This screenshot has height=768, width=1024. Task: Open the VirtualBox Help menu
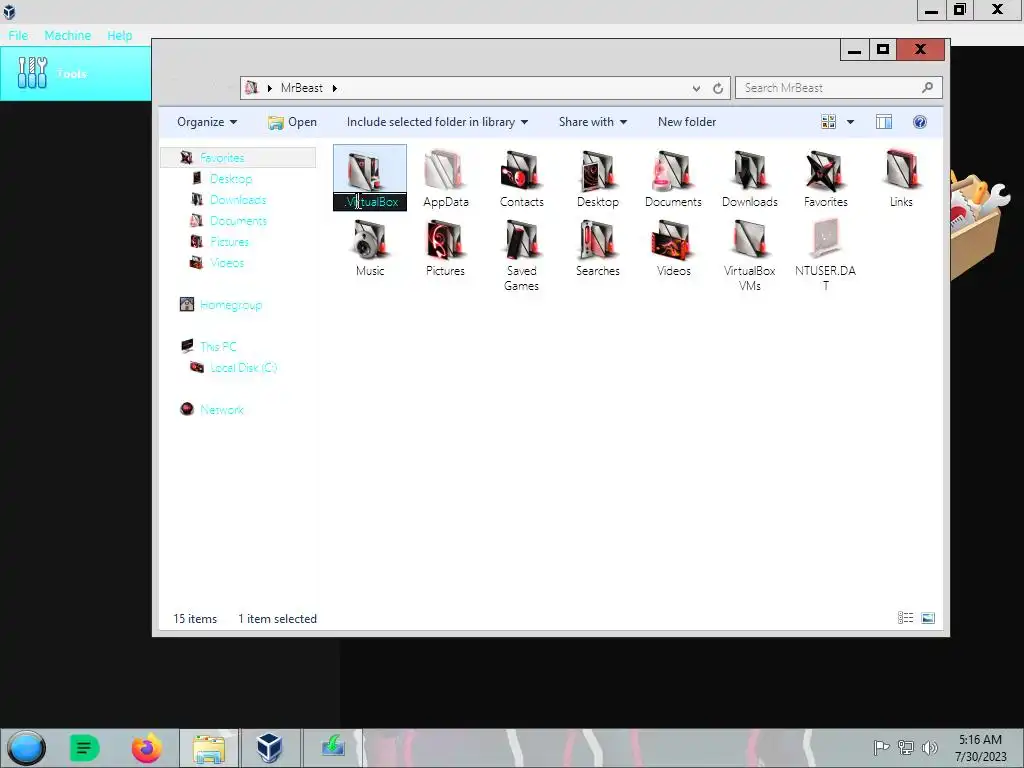[120, 35]
